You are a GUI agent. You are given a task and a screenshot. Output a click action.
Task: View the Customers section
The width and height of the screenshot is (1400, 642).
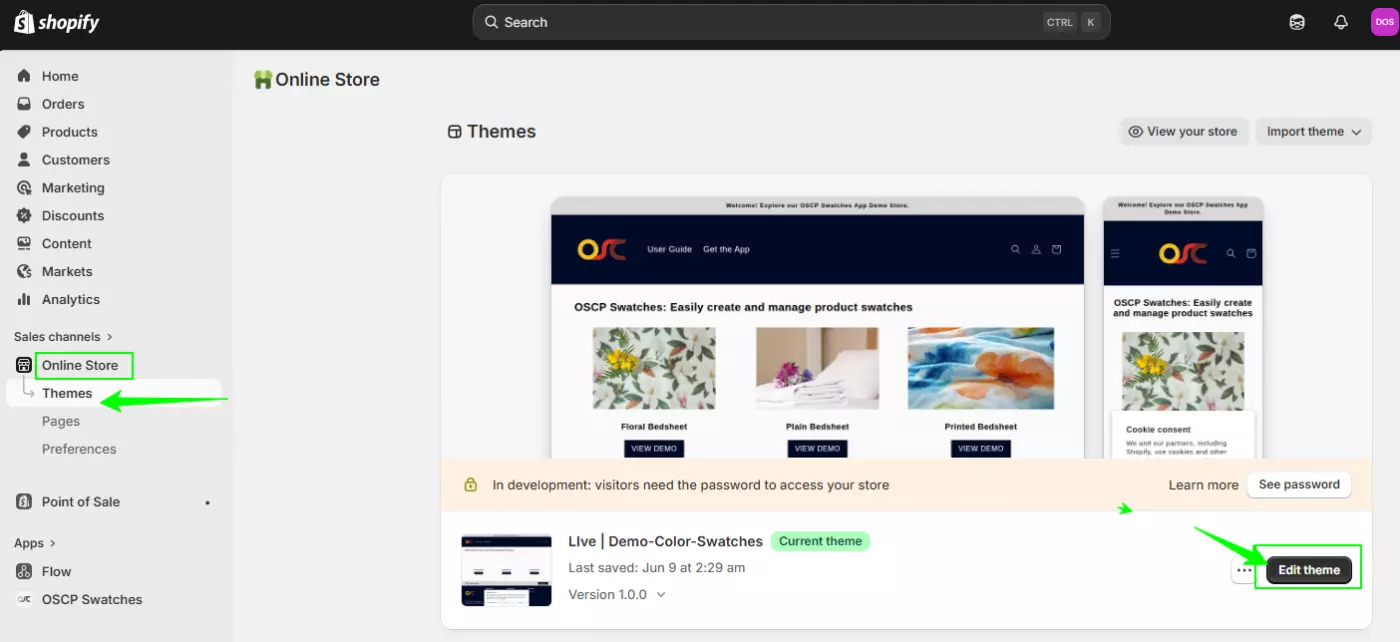[75, 159]
